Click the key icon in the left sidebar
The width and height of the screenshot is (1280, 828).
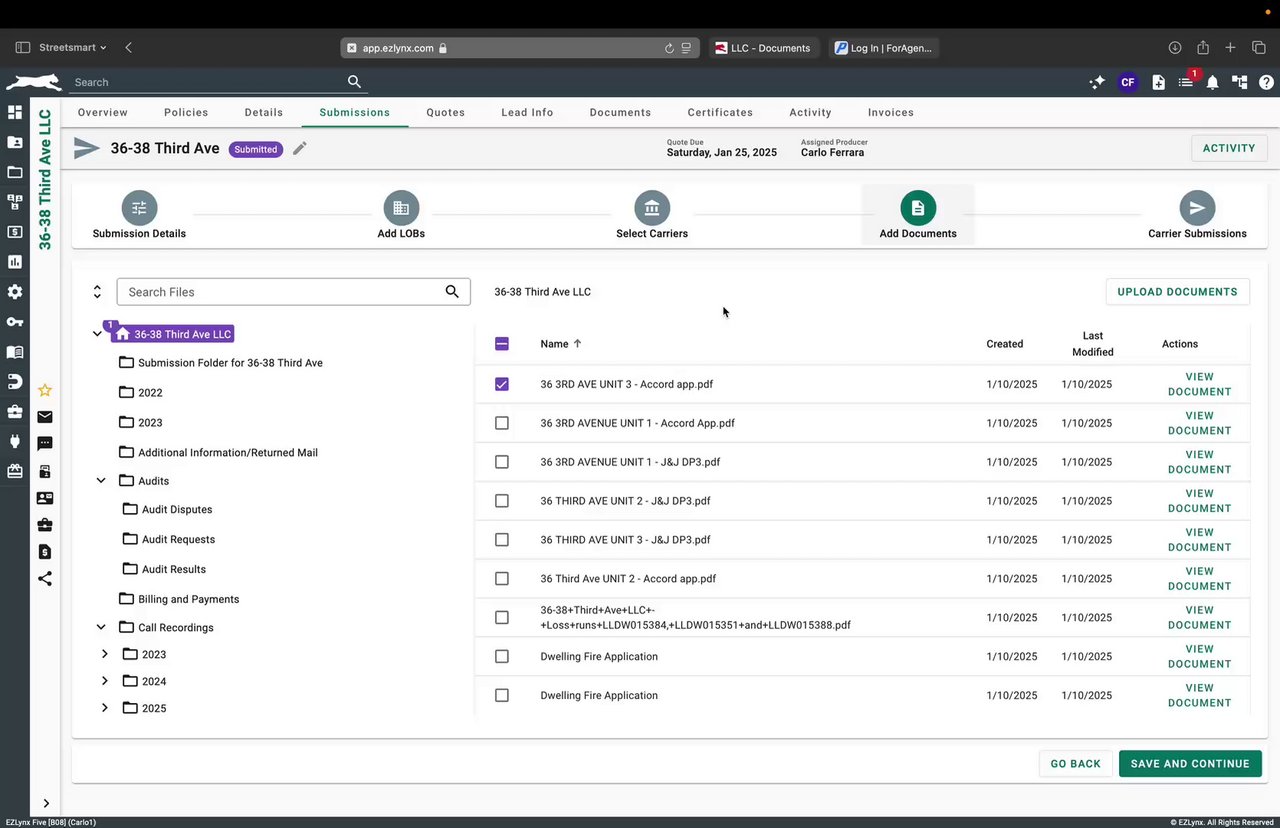pos(15,322)
